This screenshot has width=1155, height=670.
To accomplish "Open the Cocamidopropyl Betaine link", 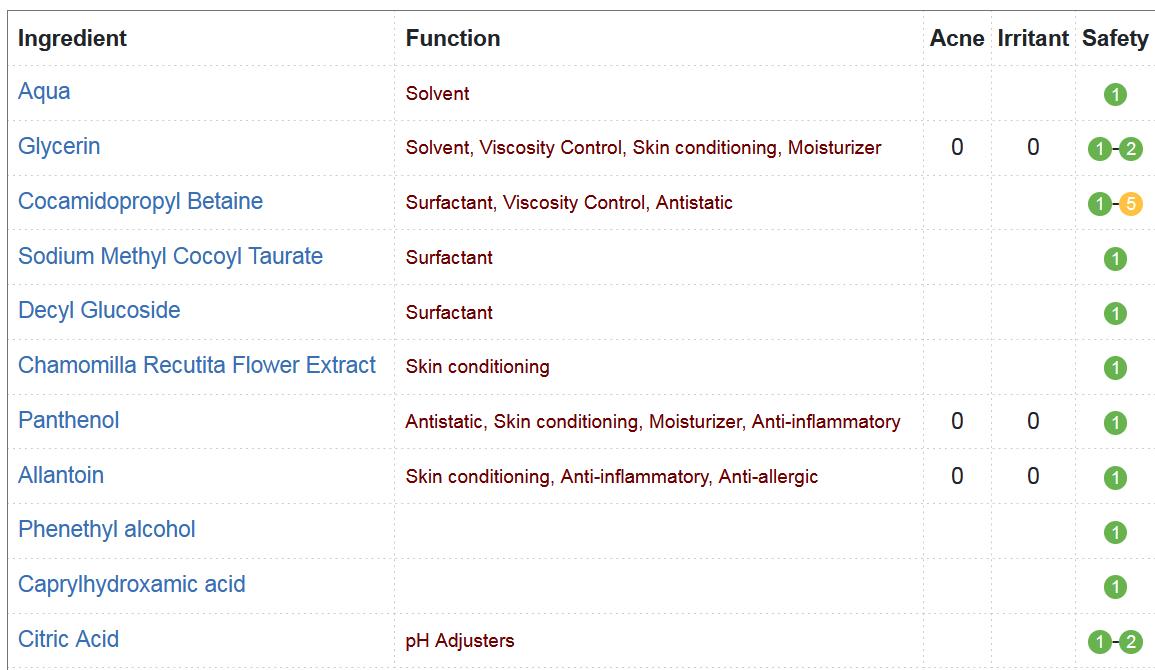I will (x=140, y=201).
